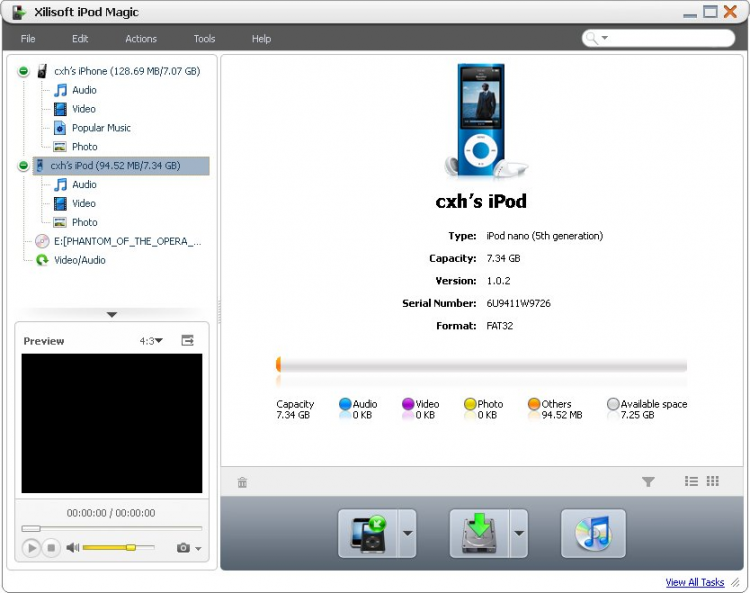The width and height of the screenshot is (750, 593).
Task: Open the Help menu
Action: click(x=261, y=39)
